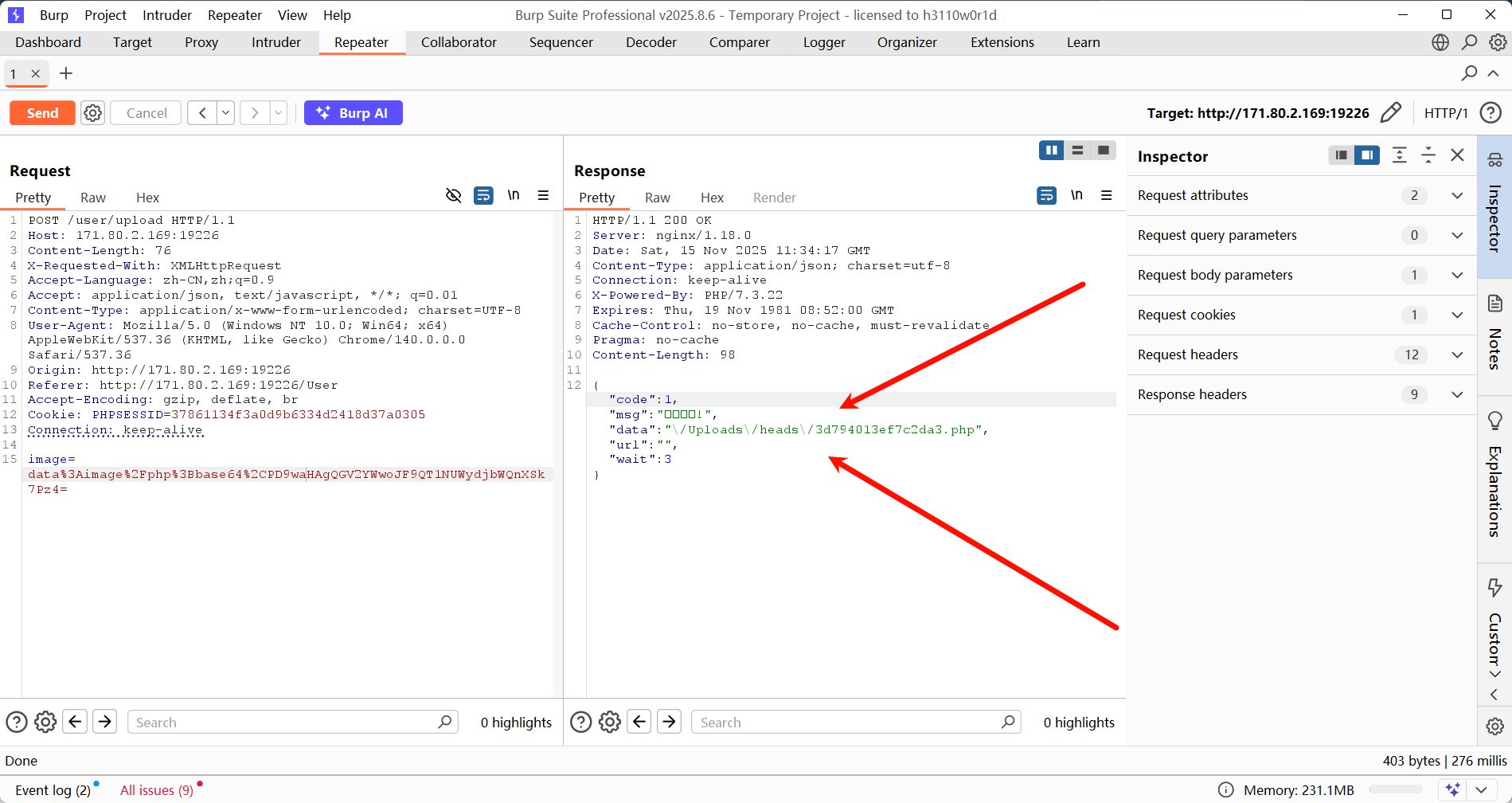
Task: Expand Response headers section
Action: coord(1302,394)
